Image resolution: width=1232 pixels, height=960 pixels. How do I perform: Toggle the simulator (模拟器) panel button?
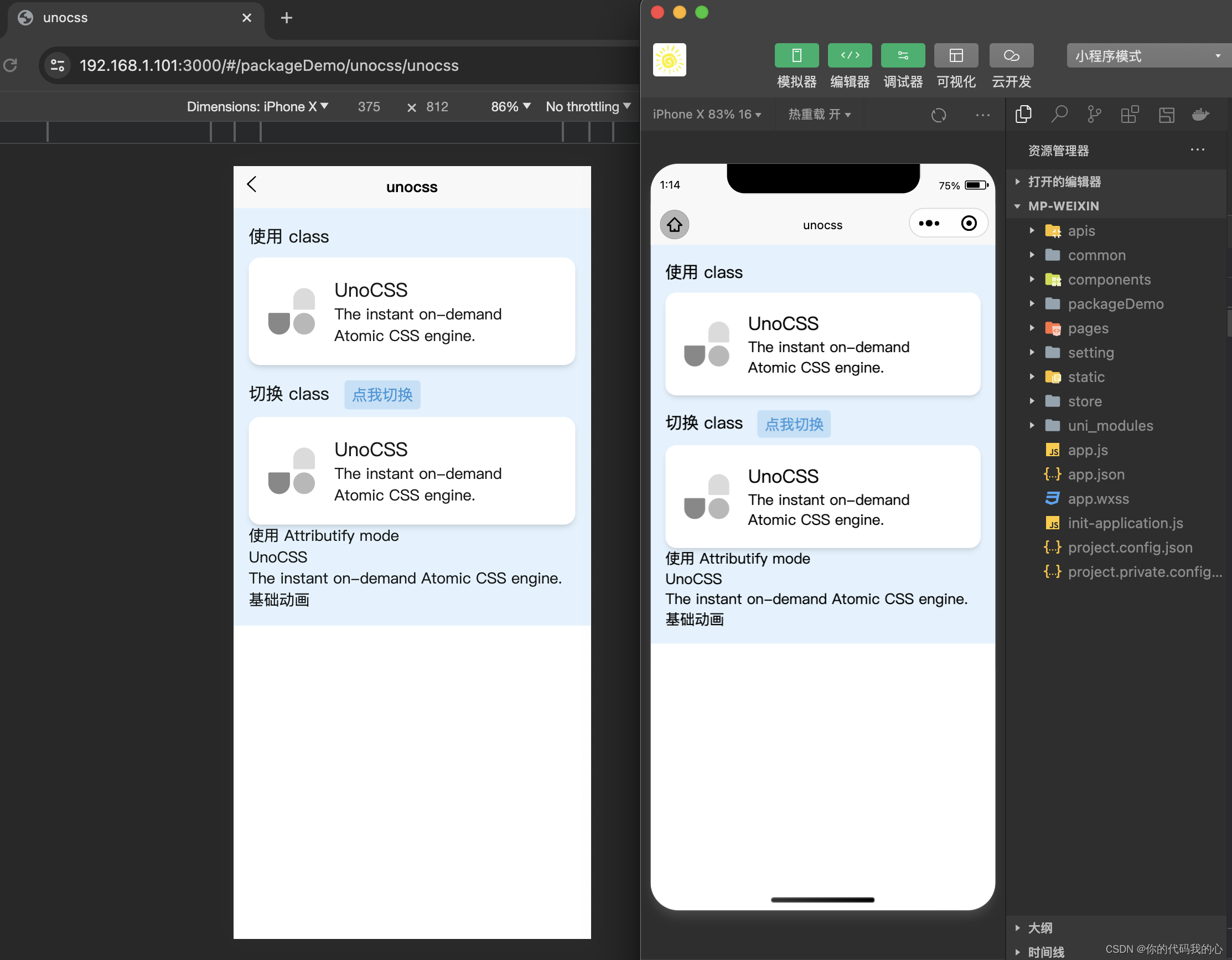(796, 56)
